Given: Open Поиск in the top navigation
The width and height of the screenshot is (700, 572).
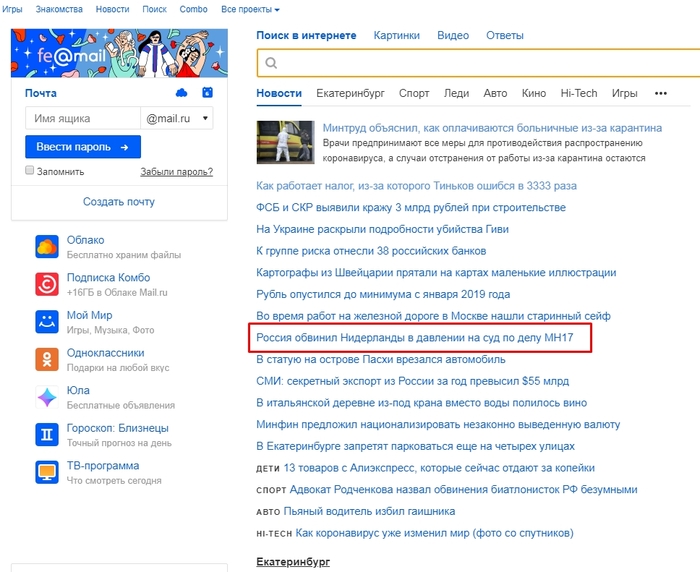Looking at the screenshot, I should (x=154, y=9).
